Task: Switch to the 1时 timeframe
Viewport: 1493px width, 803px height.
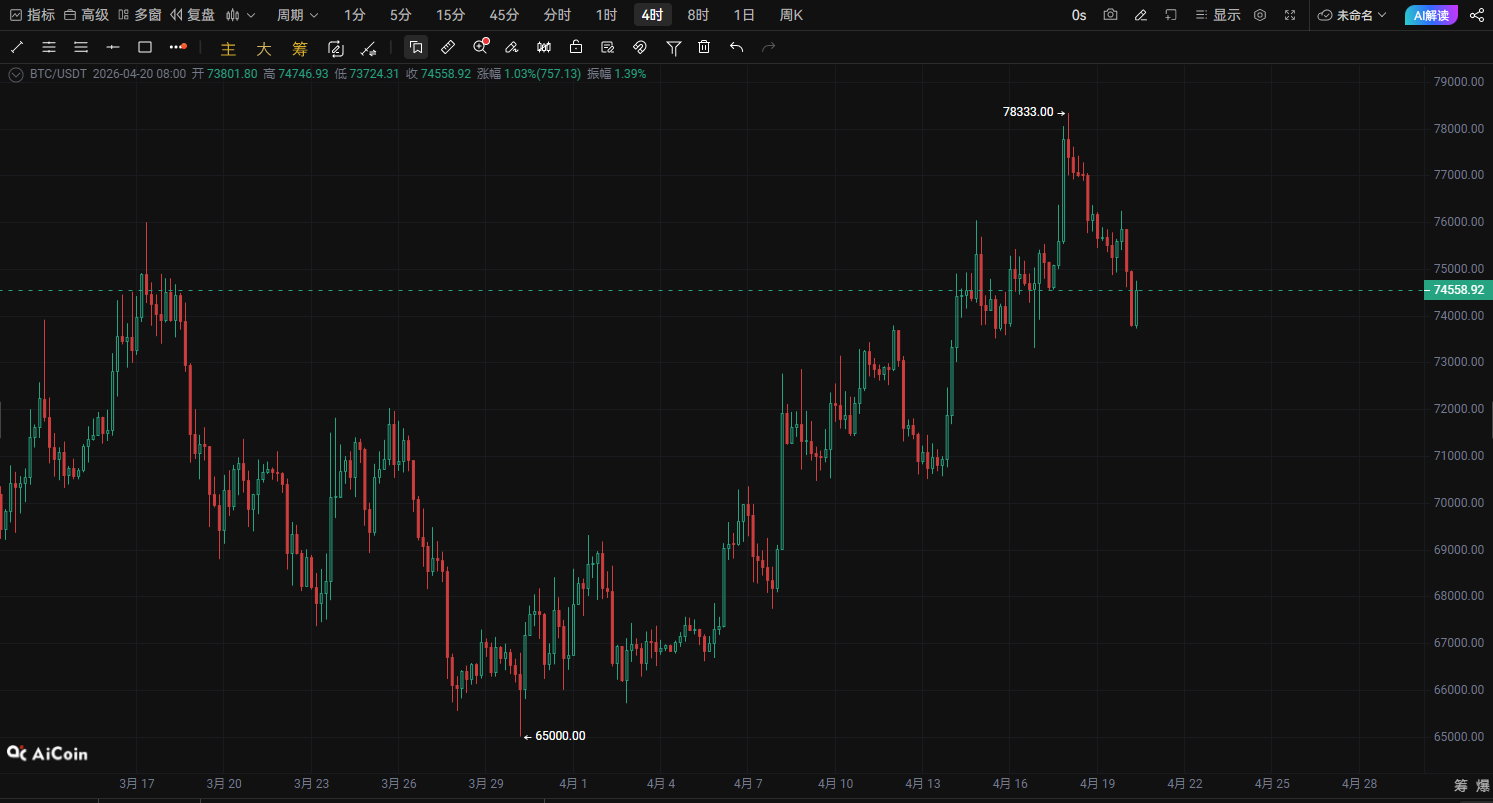Action: (x=606, y=15)
